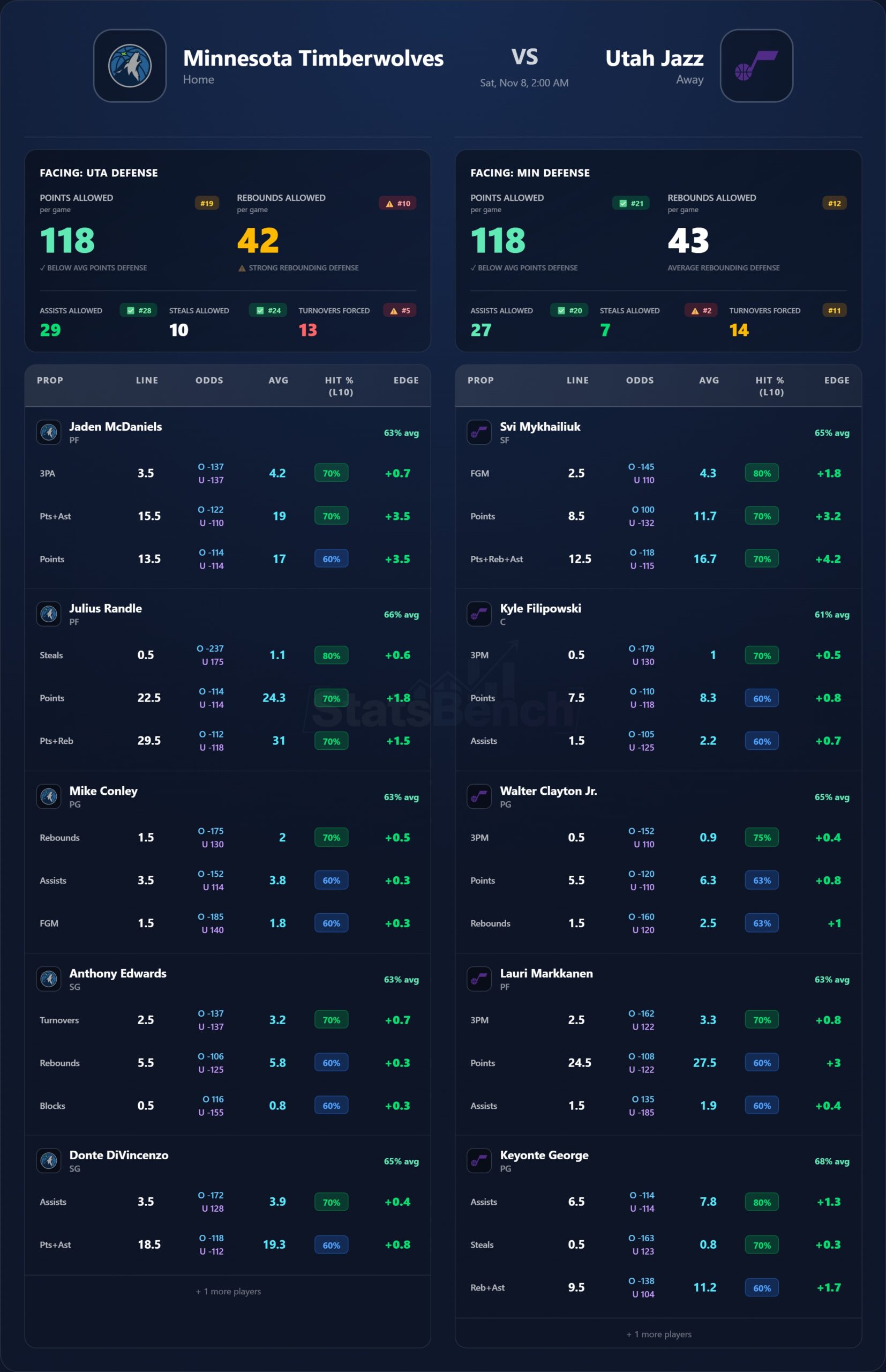Click Julius Randle's team icon

point(49,614)
